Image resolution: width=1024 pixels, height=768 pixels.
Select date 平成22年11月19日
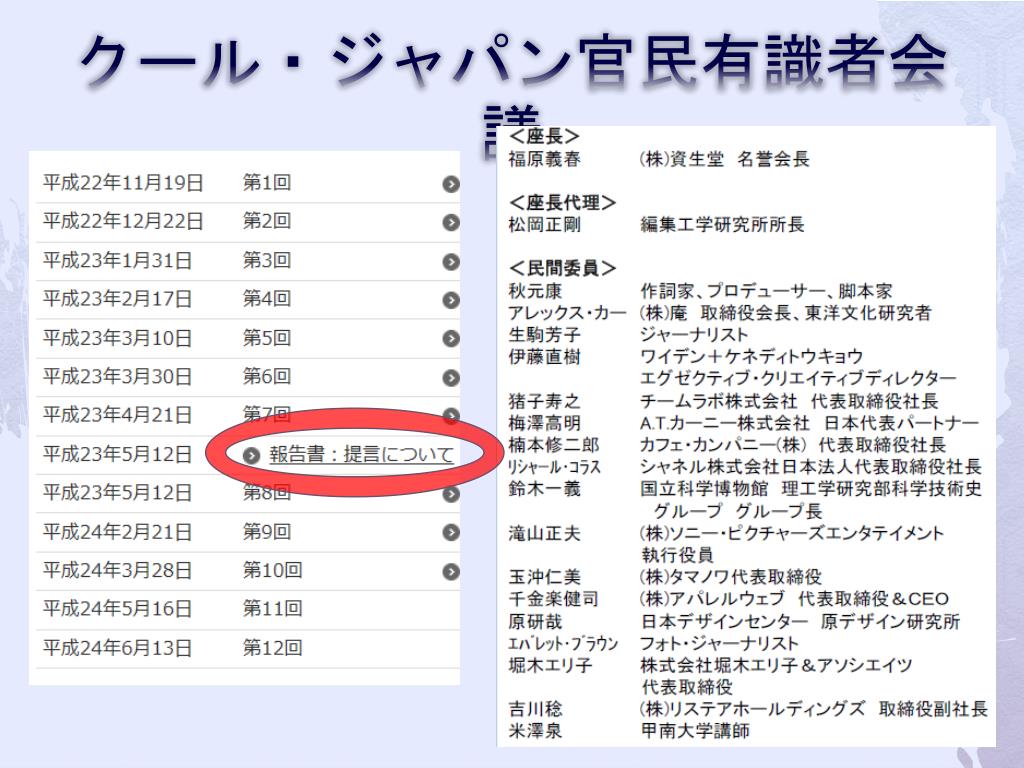[123, 183]
